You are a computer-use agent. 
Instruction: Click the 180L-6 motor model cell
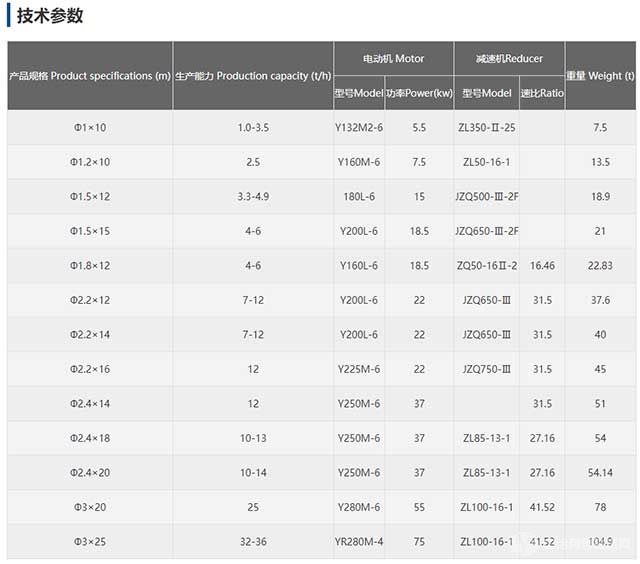(x=359, y=196)
